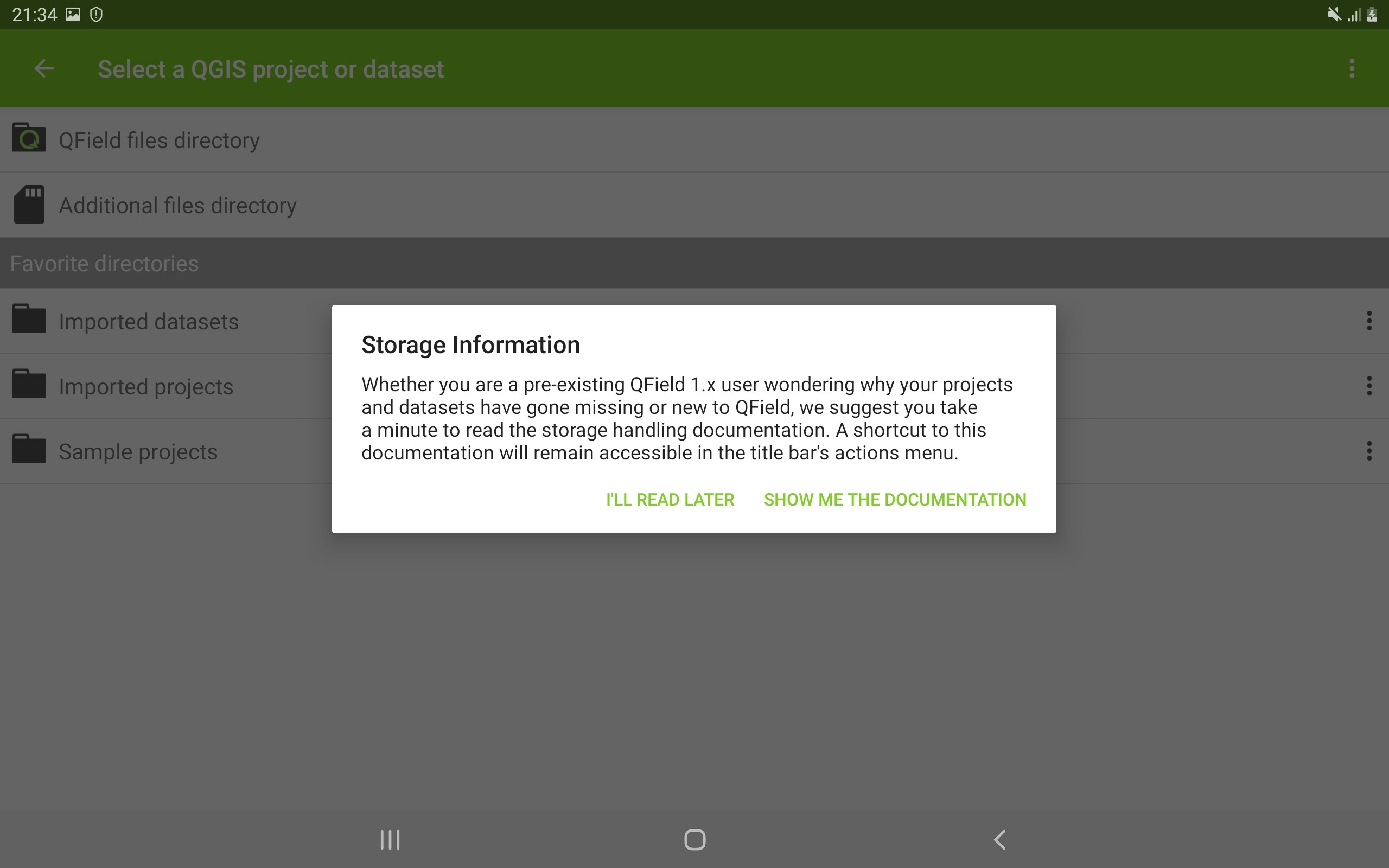Tap the Android recent apps button
1389x868 pixels.
[x=390, y=840]
